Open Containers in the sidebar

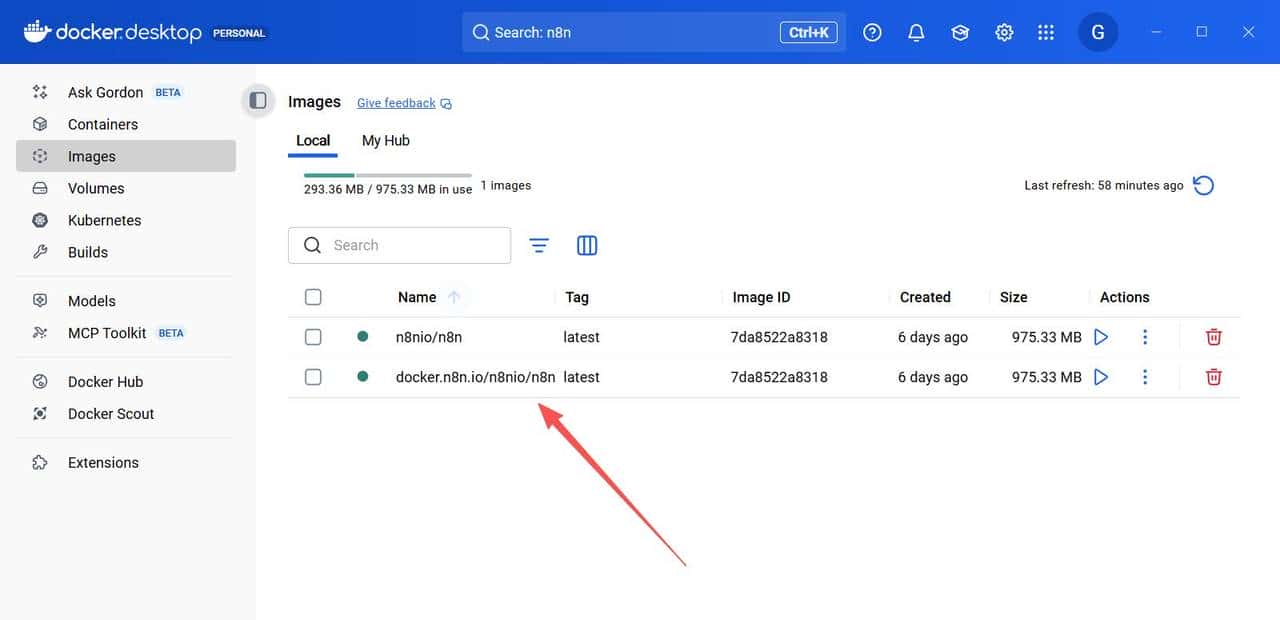[102, 124]
